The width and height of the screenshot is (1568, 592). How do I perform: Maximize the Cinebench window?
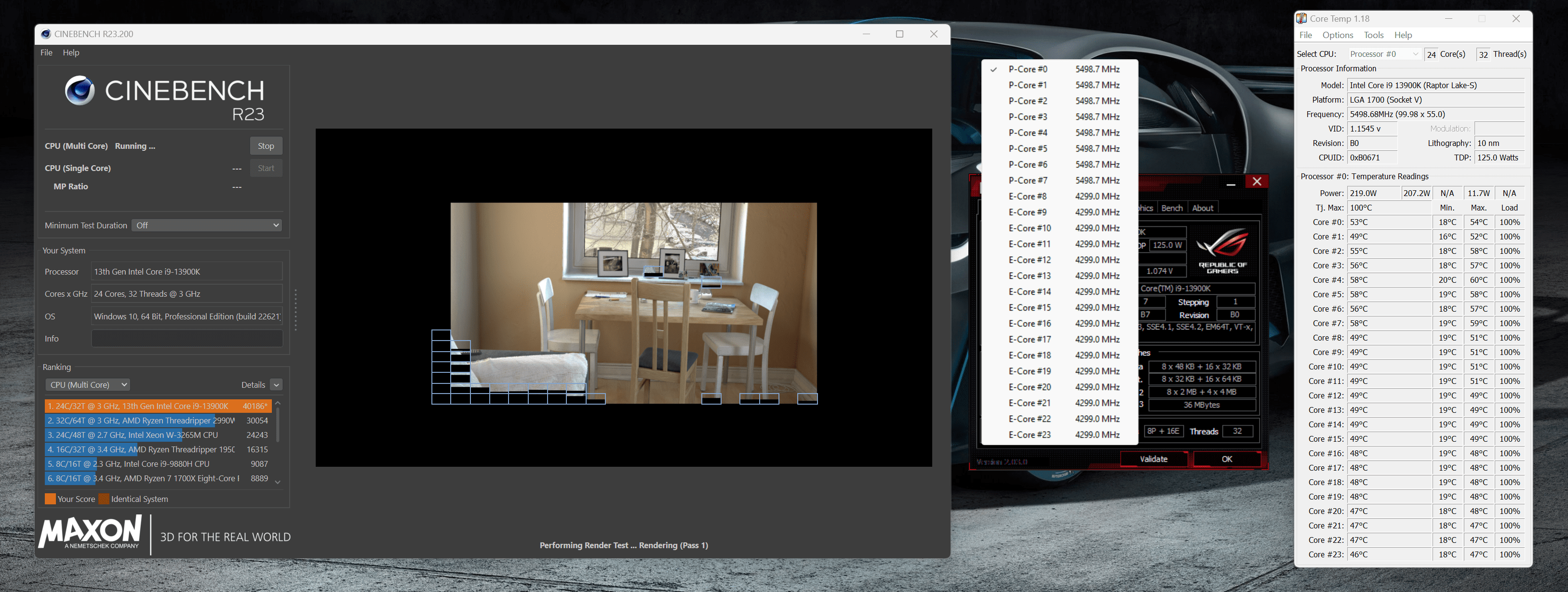tap(899, 34)
